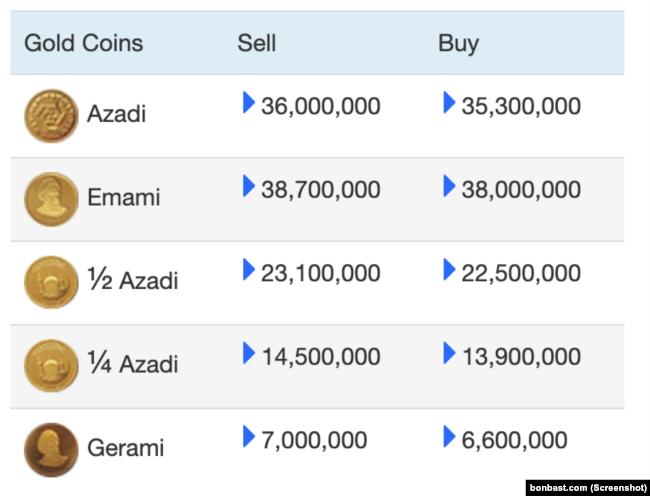Click blue arrow beside Emami buy price
This screenshot has width=650, height=496.
point(449,186)
